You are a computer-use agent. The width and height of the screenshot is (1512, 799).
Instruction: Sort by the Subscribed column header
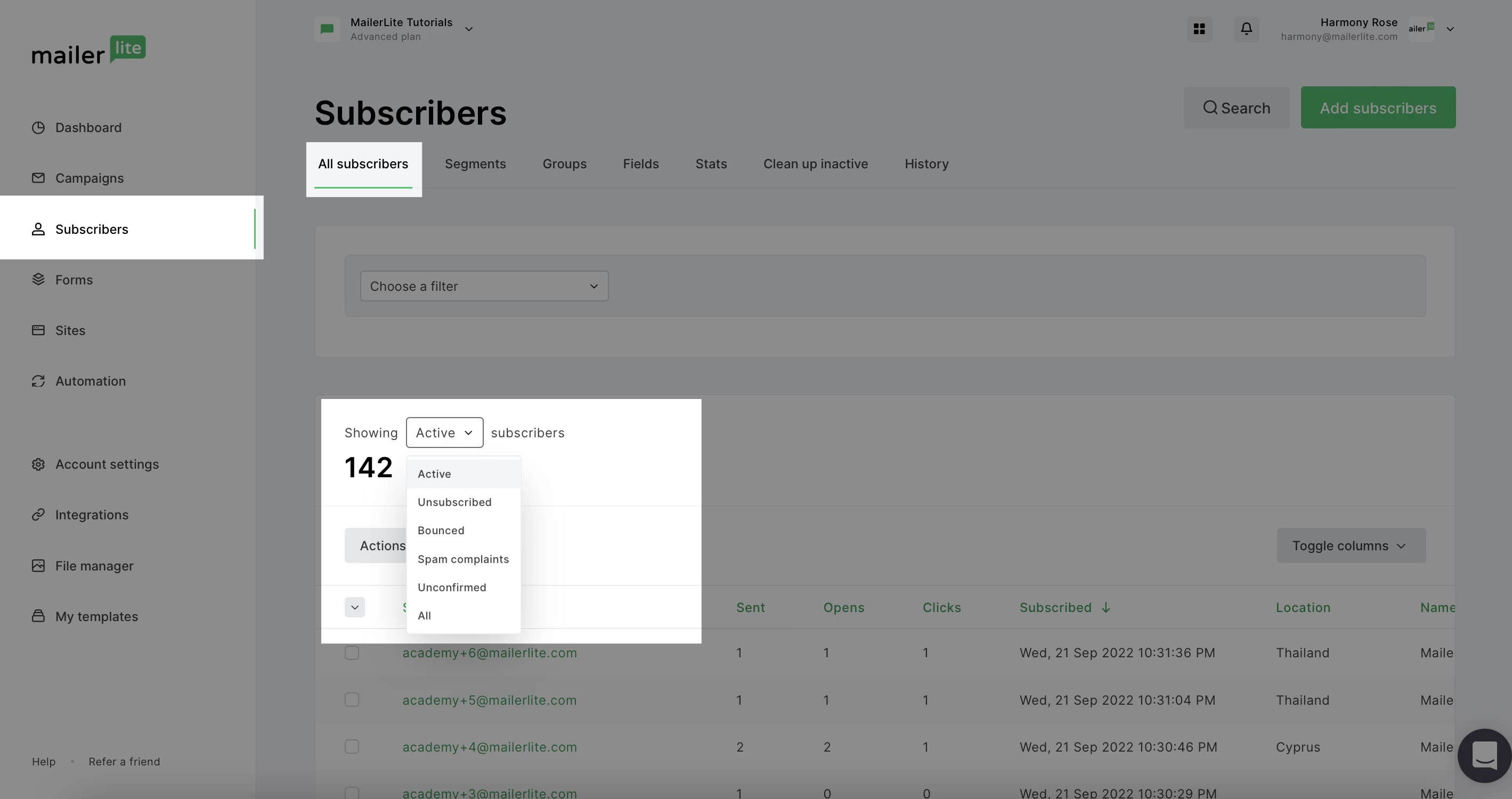[x=1055, y=608]
